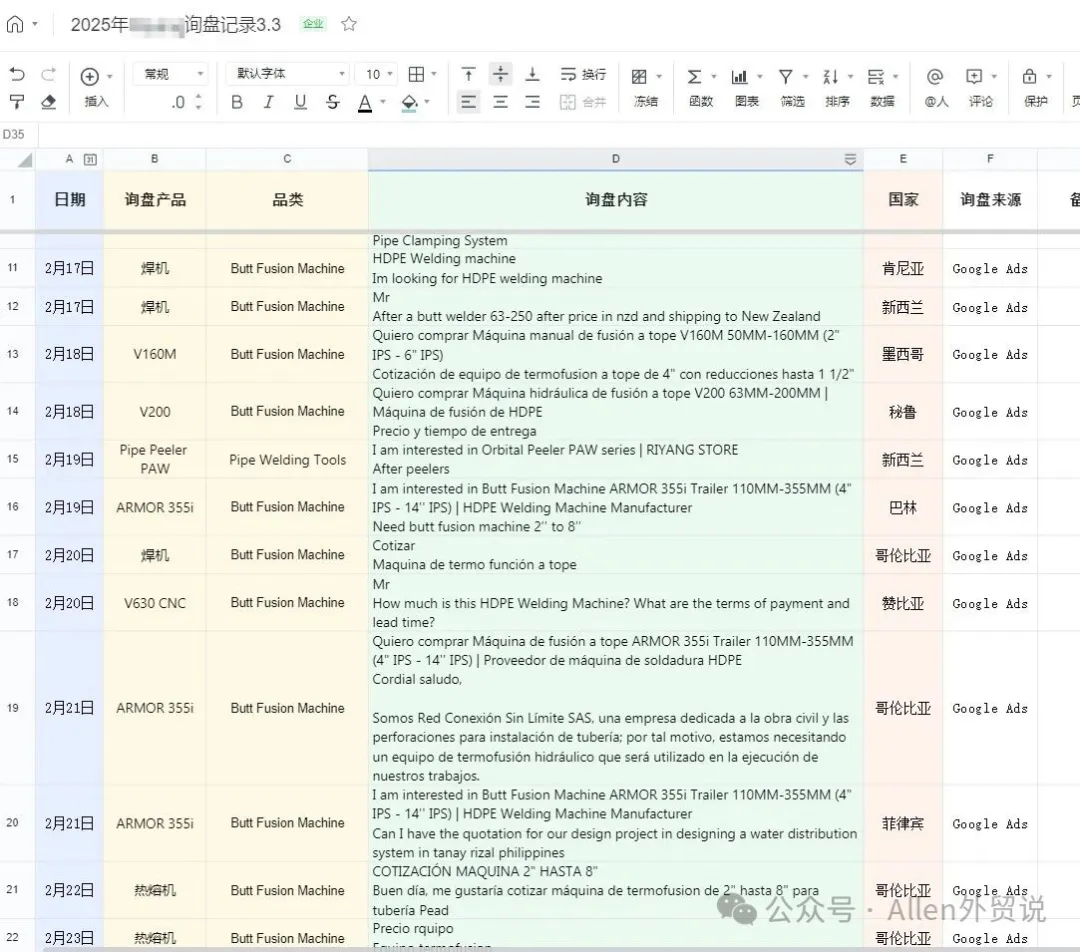Click the column A date-type icon
The image size is (1080, 952).
90,160
